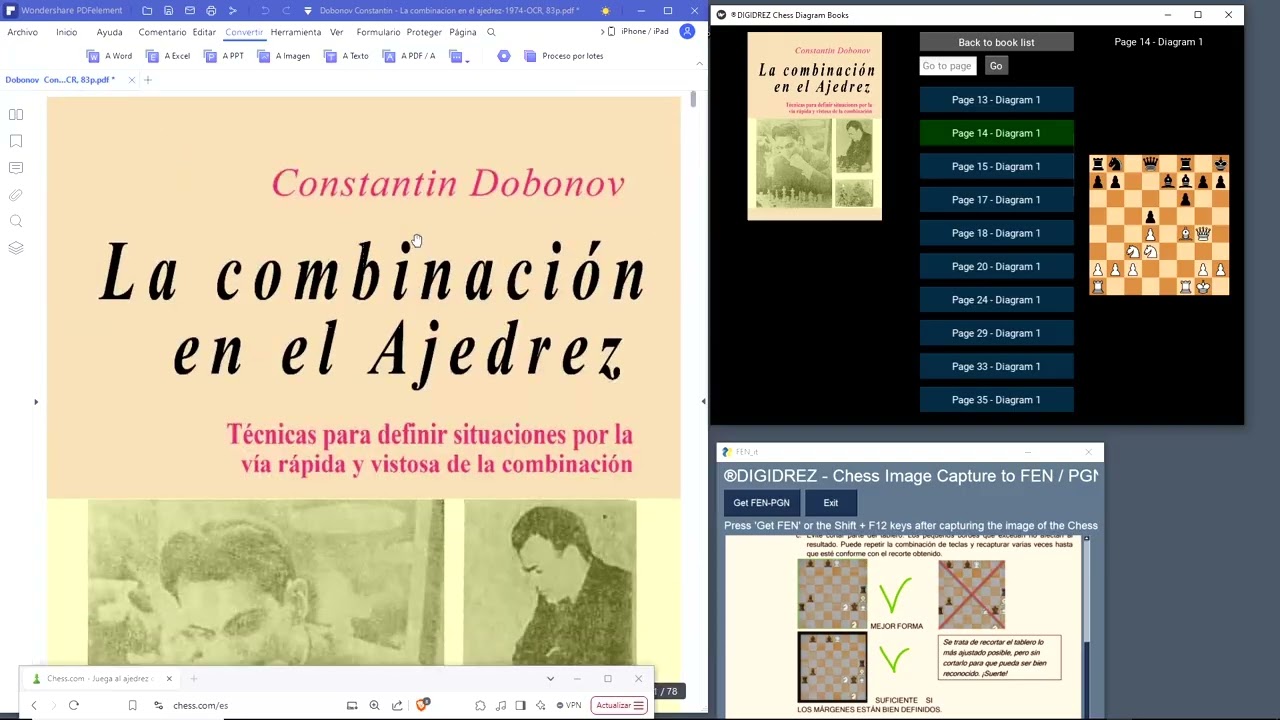Viewport: 1280px width, 720px height.
Task: Click the save icon in PDFelement title bar
Action: pos(168,11)
